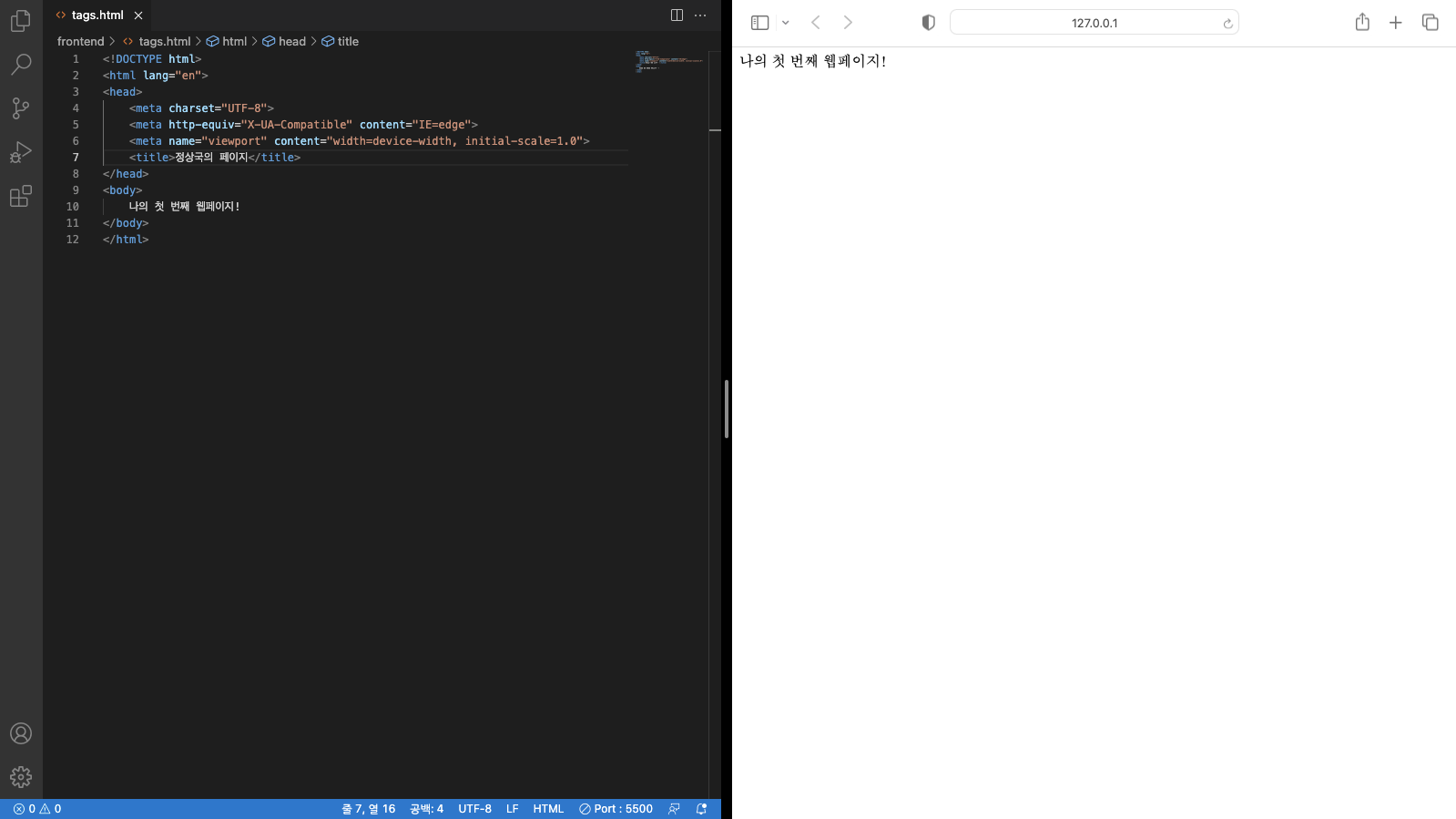Open Manage gear icon in activity bar
The image size is (1456, 819).
pos(21,776)
